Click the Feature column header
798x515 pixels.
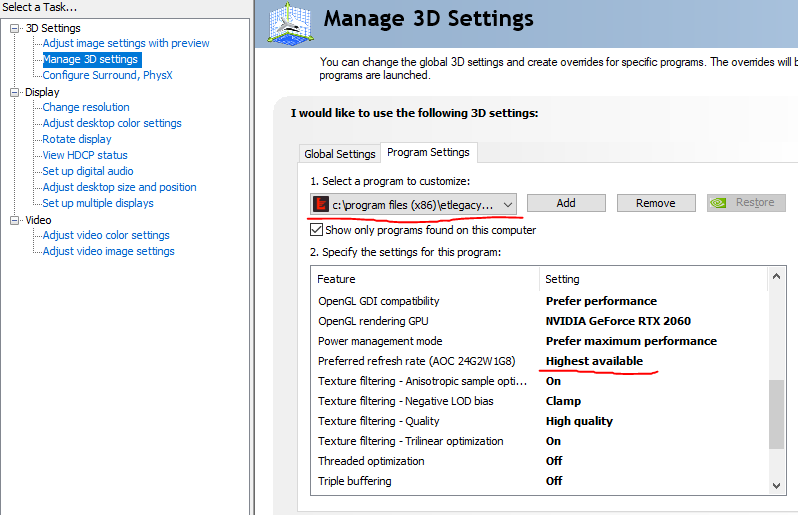click(x=425, y=279)
